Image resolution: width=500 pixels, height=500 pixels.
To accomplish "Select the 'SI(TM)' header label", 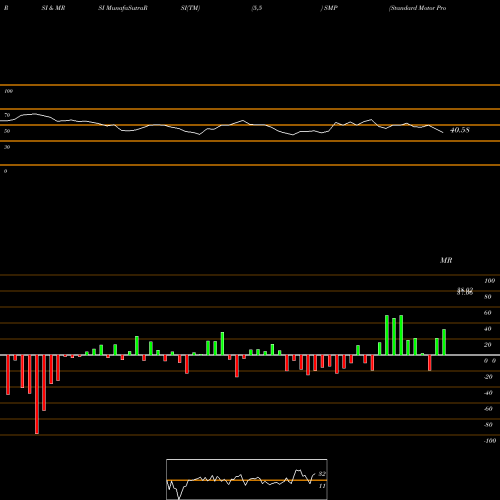I will point(190,8).
